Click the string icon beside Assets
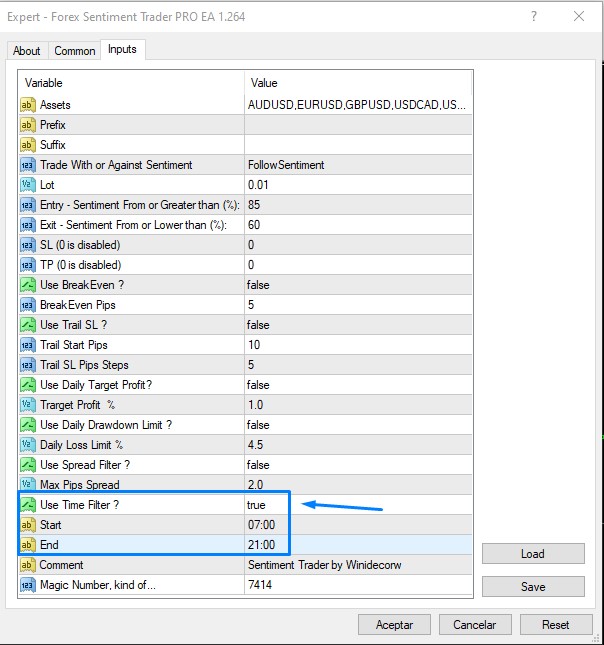Image resolution: width=604 pixels, height=645 pixels. pyautogui.click(x=28, y=105)
